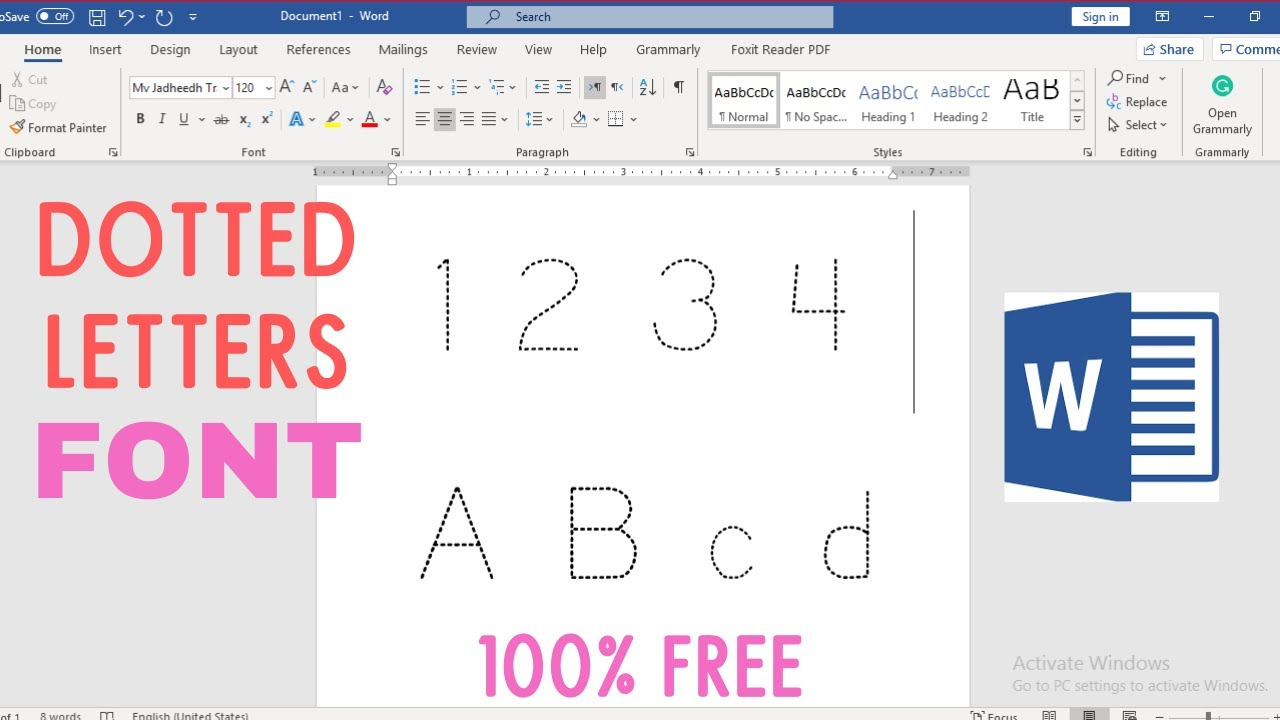Open the Grammarly ribbon tab

point(667,49)
